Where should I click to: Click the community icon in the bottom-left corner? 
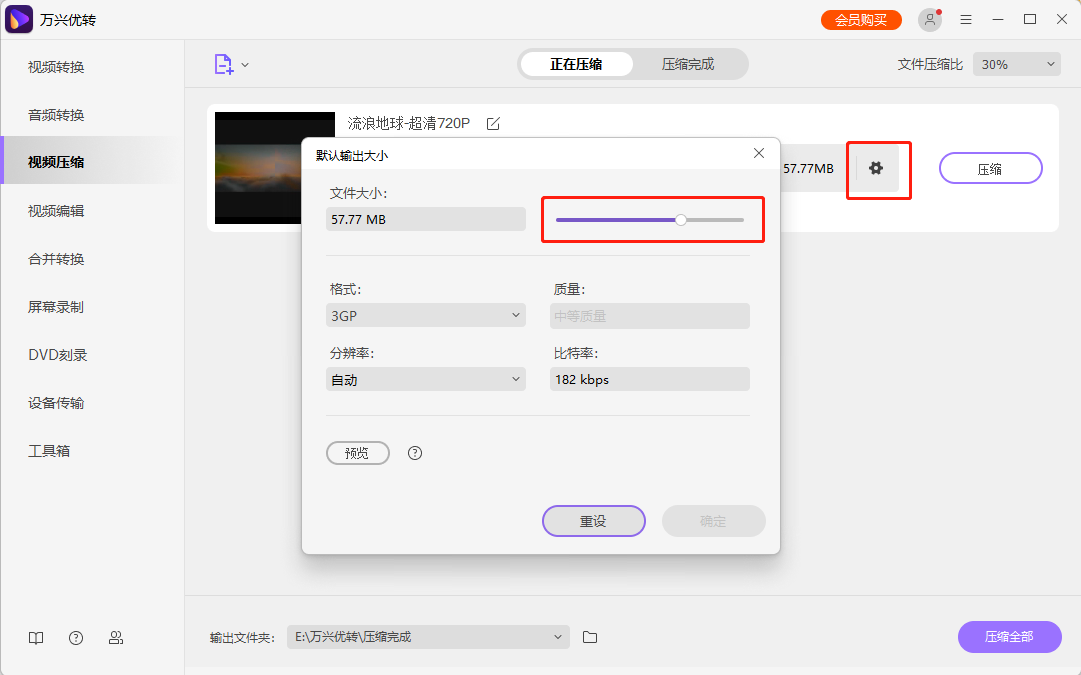coord(116,637)
